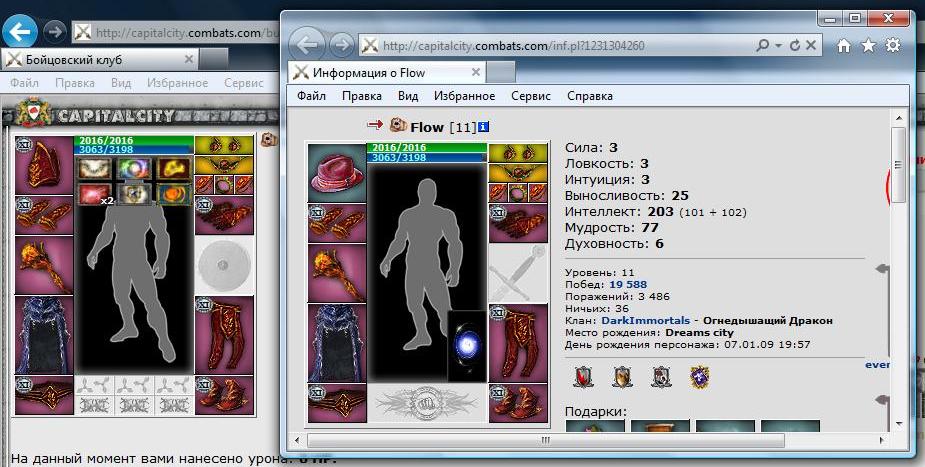Click the blue galaxy image beside Flow's silhouette
The height and width of the screenshot is (467, 925).
[x=467, y=346]
